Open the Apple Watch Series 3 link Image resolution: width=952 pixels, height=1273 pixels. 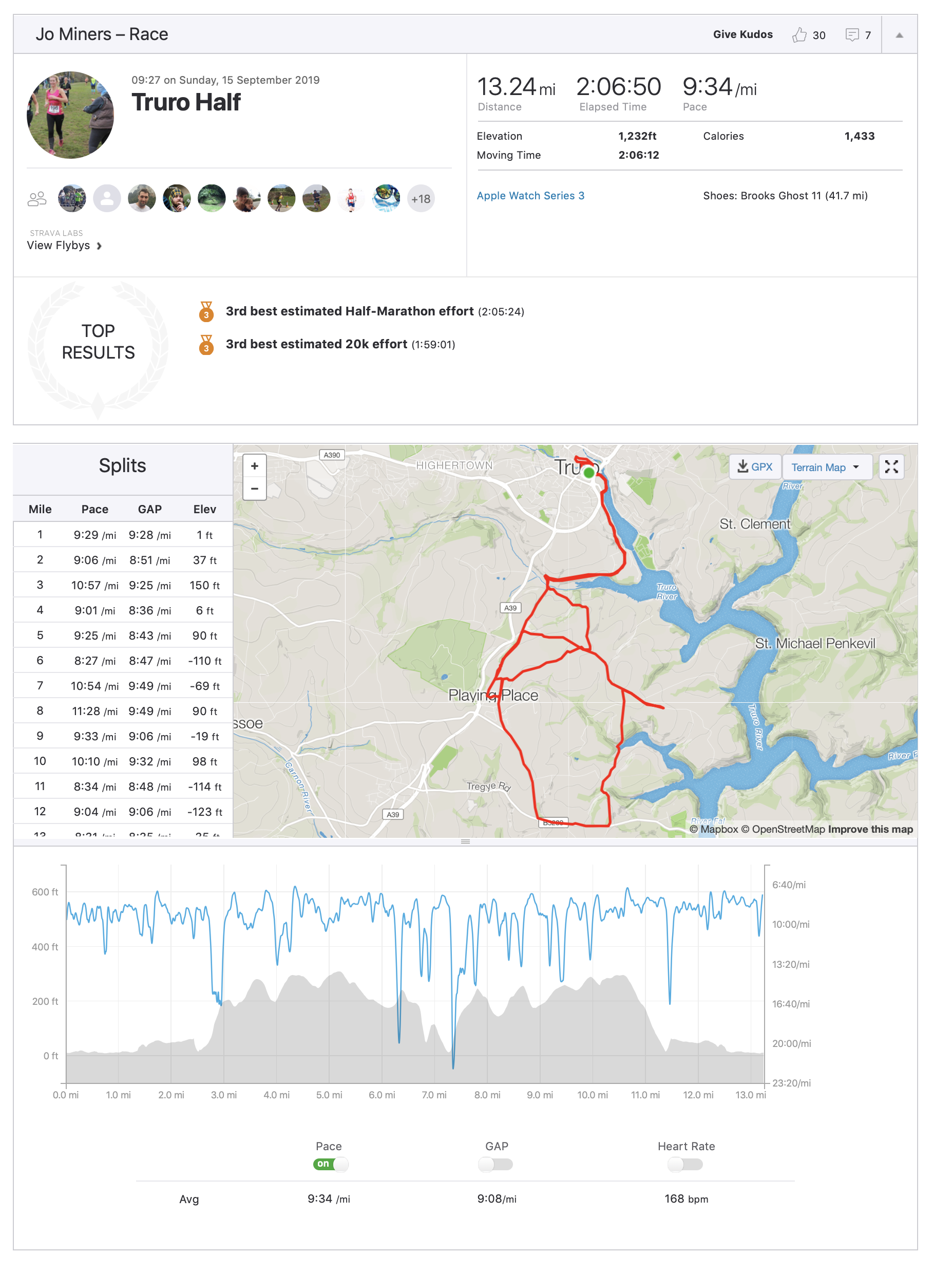pos(530,196)
